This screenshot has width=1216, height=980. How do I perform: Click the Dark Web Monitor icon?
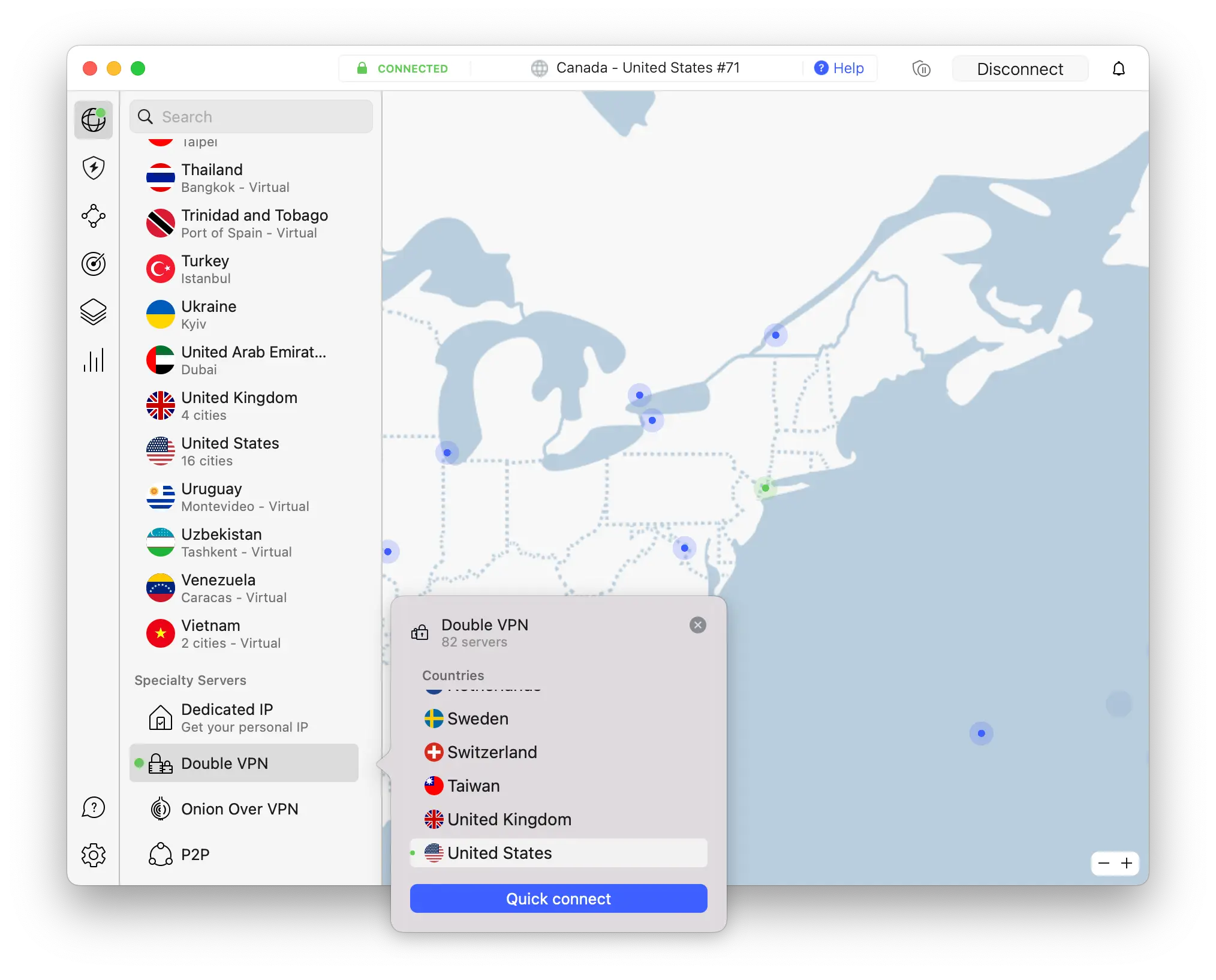coord(94,264)
